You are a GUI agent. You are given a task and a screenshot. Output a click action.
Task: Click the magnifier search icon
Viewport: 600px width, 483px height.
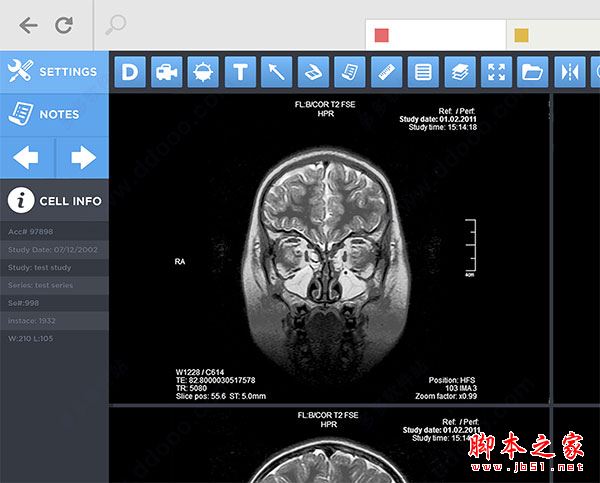pos(116,25)
